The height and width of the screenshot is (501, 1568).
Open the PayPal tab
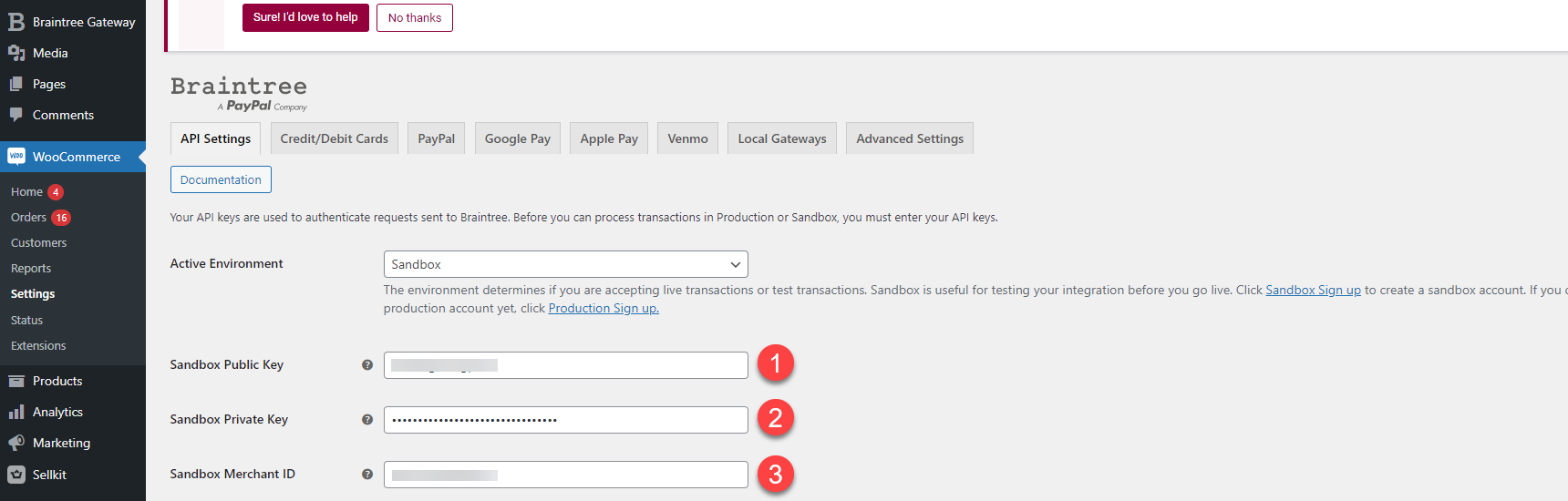point(437,138)
